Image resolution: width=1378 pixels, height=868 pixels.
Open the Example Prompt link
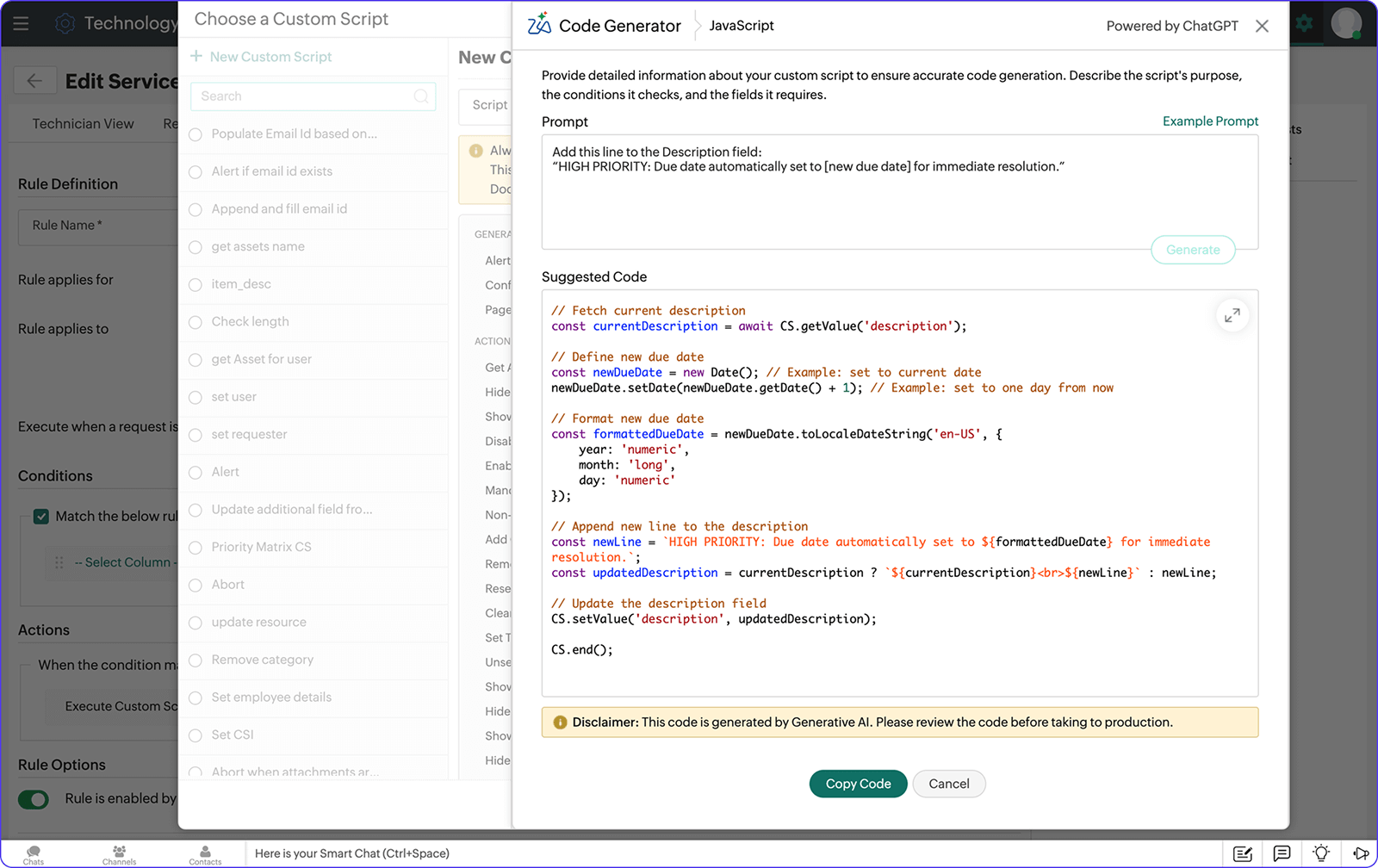coord(1209,121)
